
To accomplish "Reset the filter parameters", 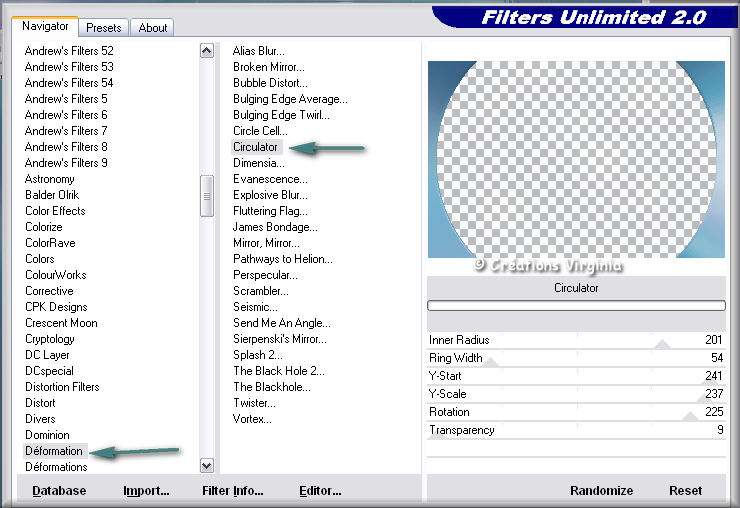I will (x=685, y=491).
